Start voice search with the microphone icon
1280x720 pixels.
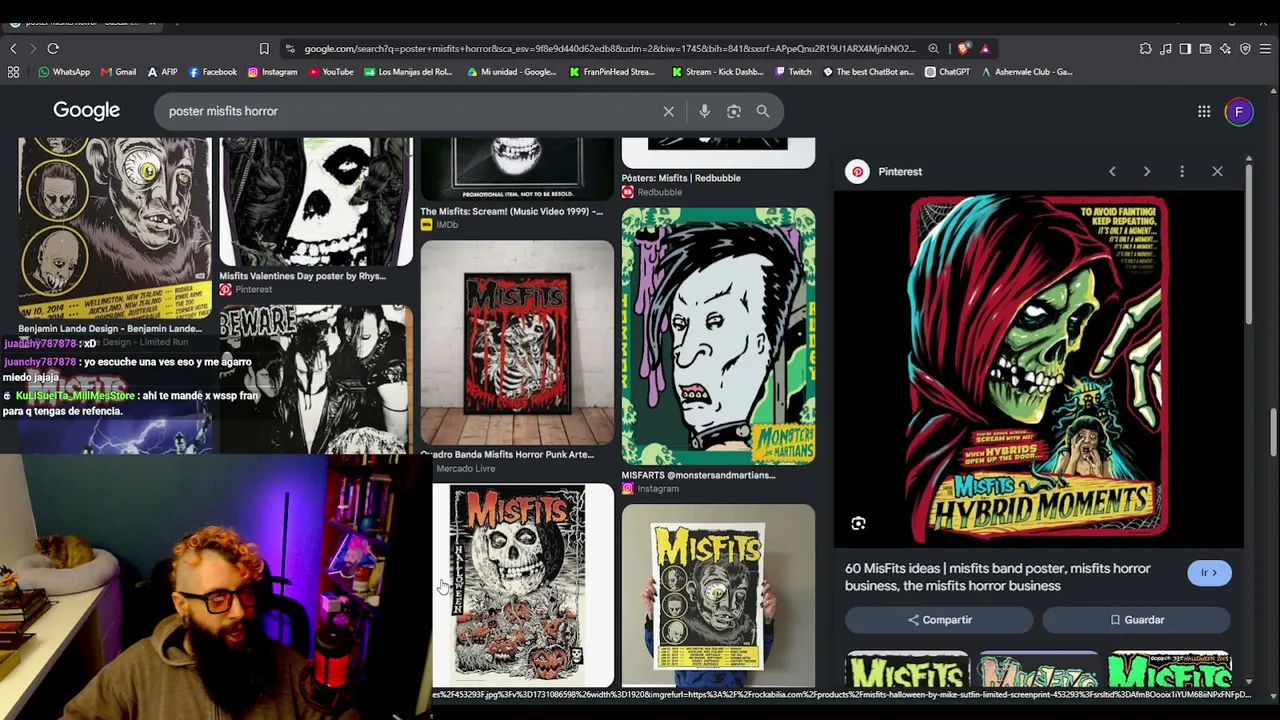[704, 111]
